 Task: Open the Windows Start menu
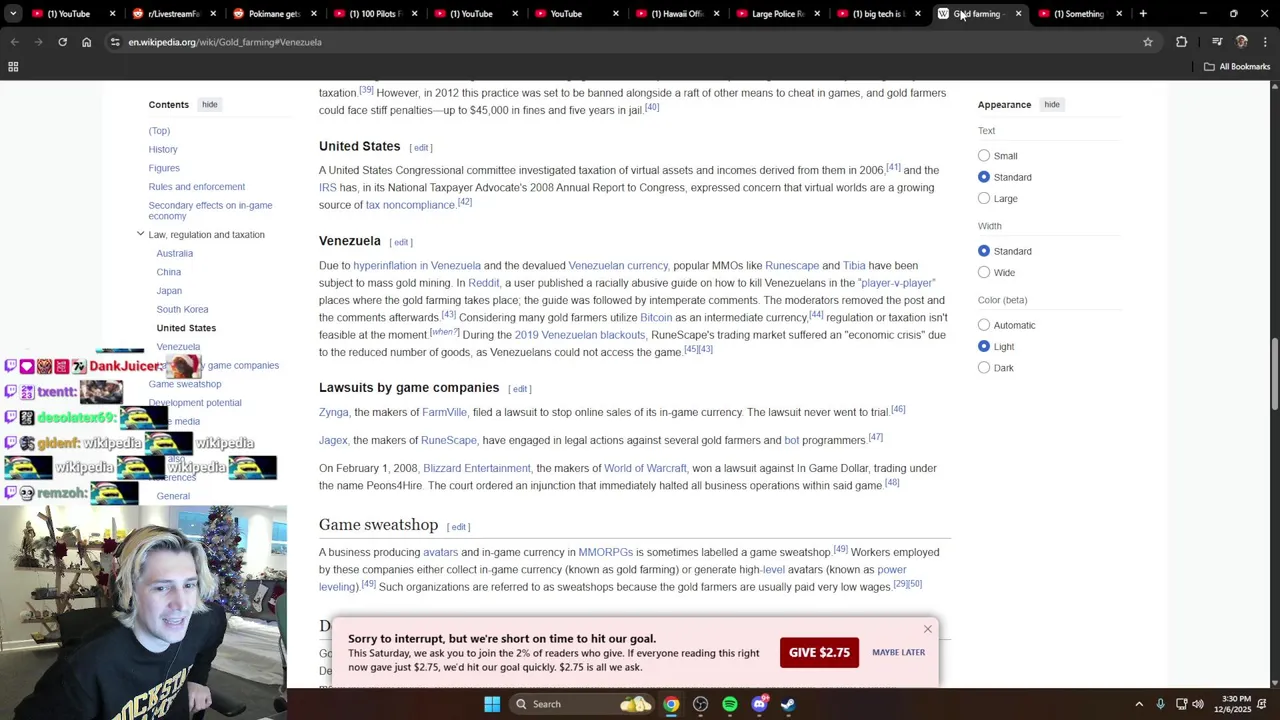coord(492,704)
